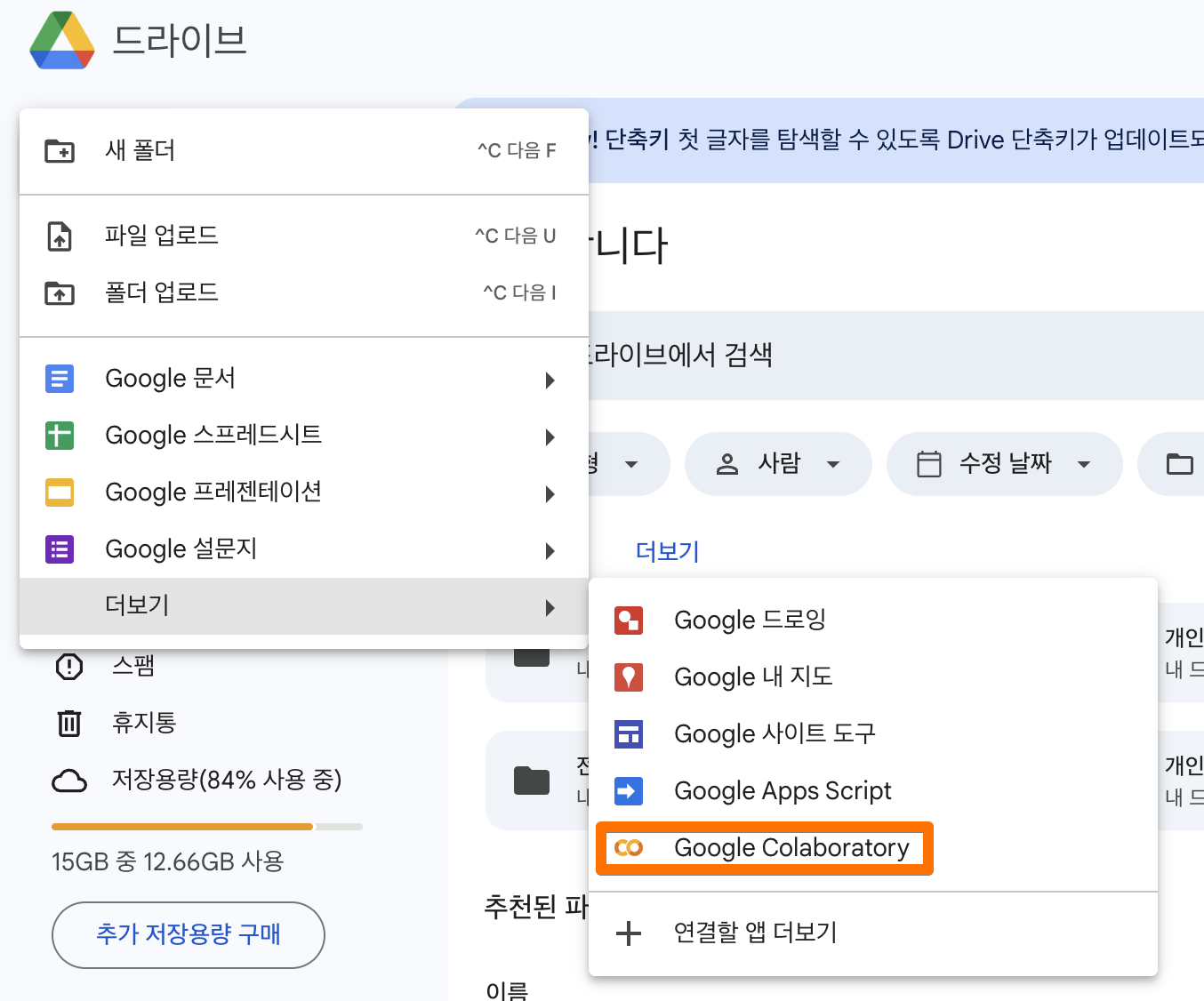The height and width of the screenshot is (1001, 1204).
Task: Click the spam warning icon
Action: click(69, 667)
